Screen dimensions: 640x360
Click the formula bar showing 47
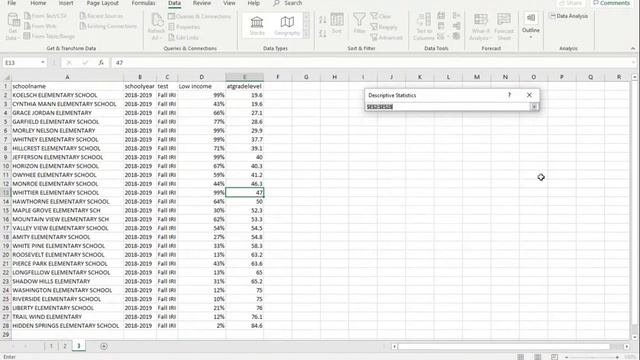(371, 62)
